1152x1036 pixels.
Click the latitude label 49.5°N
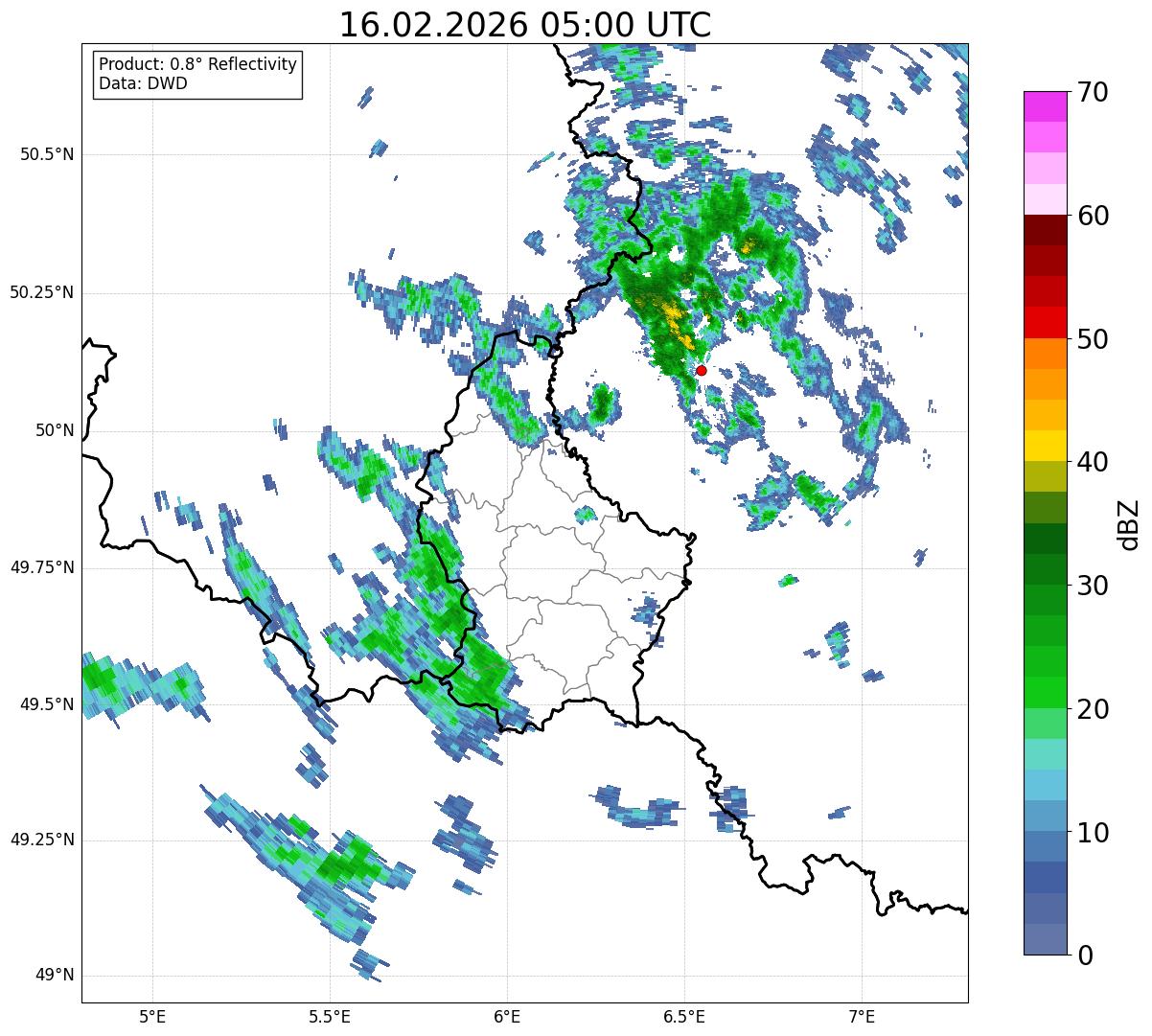coord(47,704)
